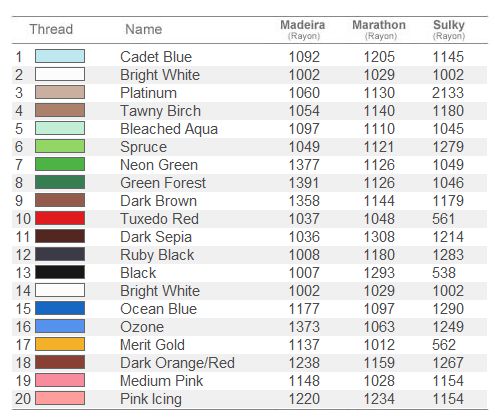Click the Ocean Blue swatch
500x420 pixels.
point(60,308)
